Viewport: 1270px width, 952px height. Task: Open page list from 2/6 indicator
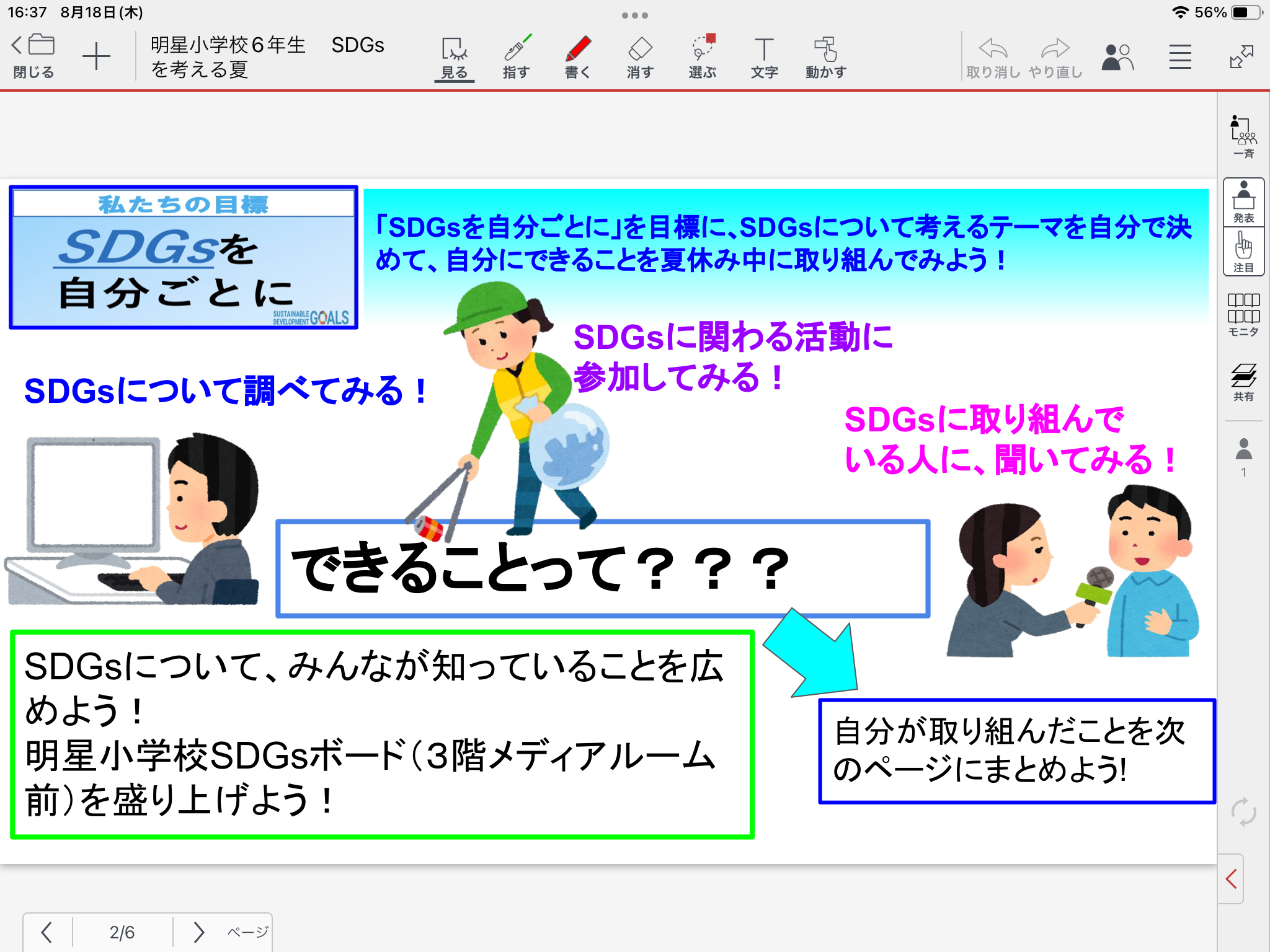point(122,932)
